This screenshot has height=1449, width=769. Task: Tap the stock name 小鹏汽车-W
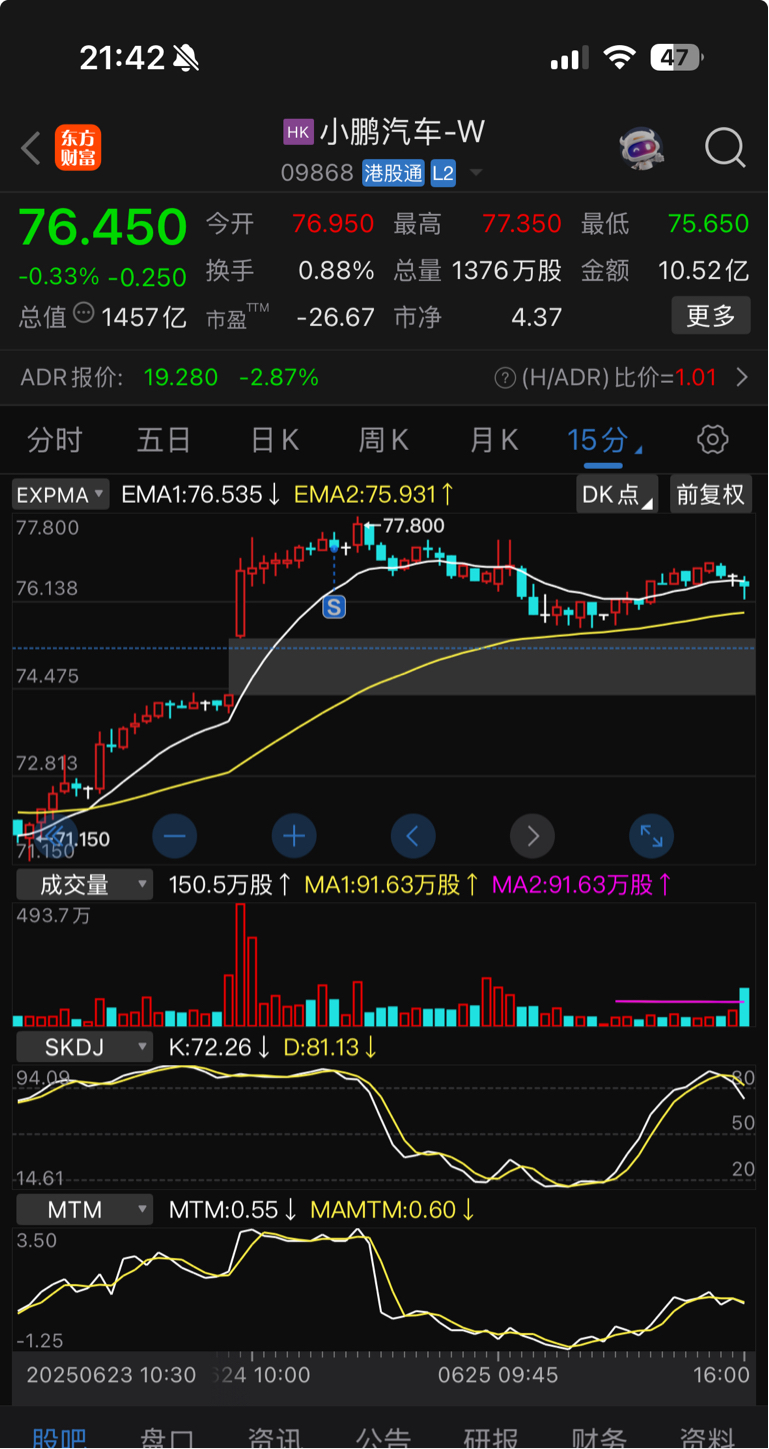[x=402, y=132]
